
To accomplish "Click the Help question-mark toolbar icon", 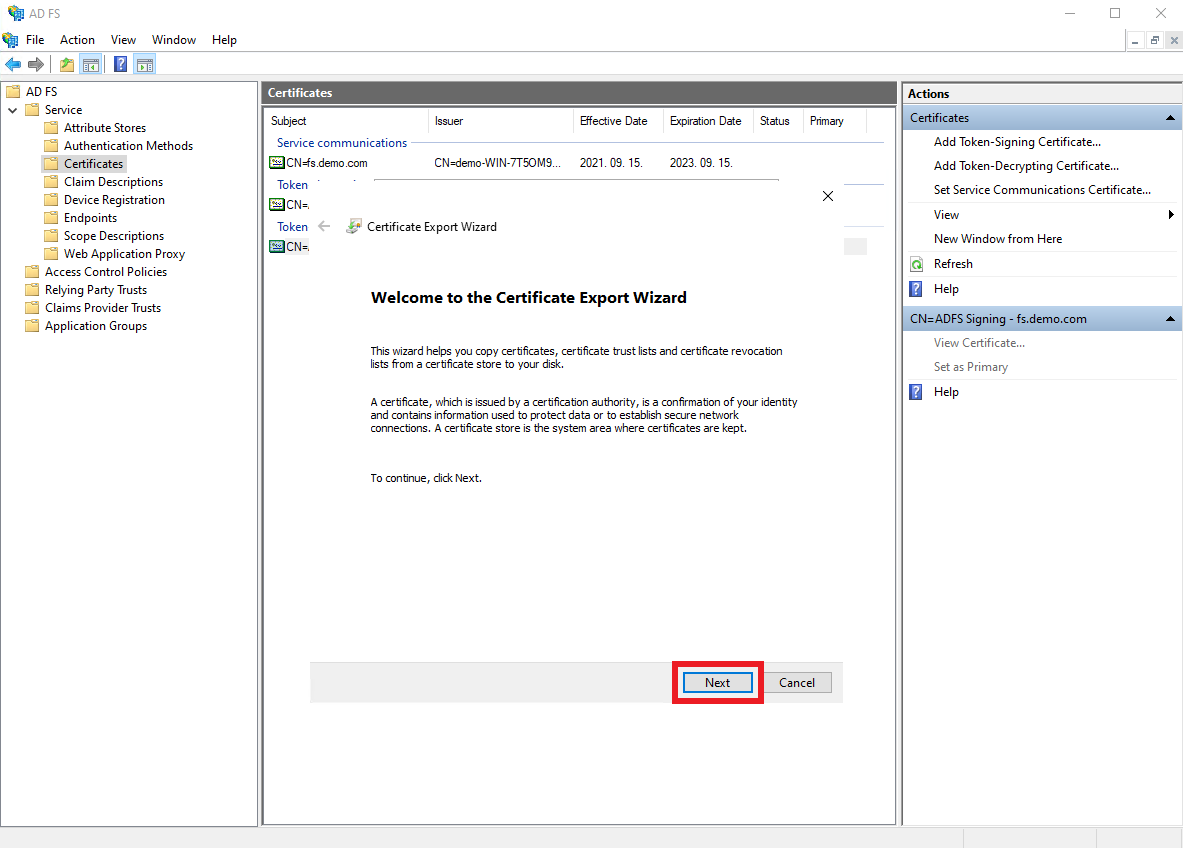I will 120,64.
